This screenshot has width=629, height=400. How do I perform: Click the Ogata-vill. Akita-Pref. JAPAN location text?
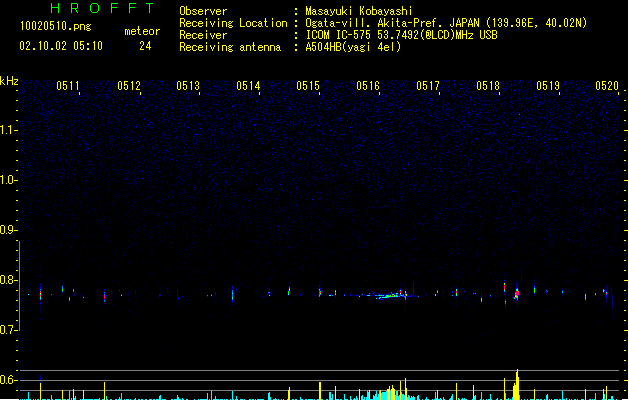tap(394, 23)
